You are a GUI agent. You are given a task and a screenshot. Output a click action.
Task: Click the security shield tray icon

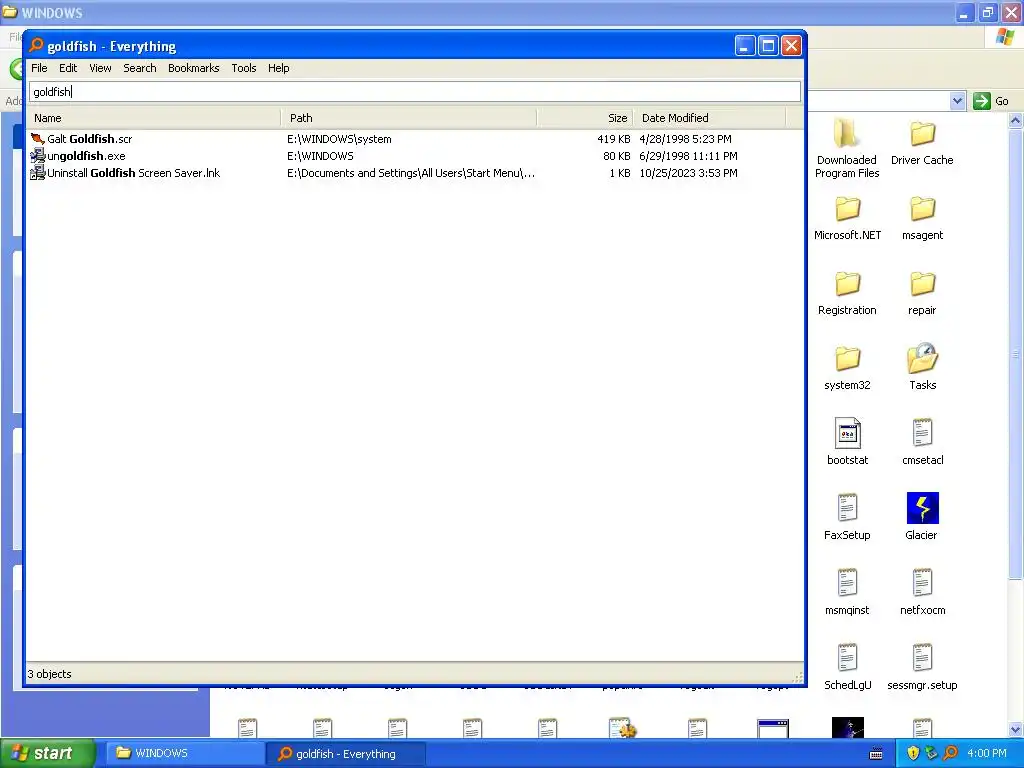tap(913, 753)
